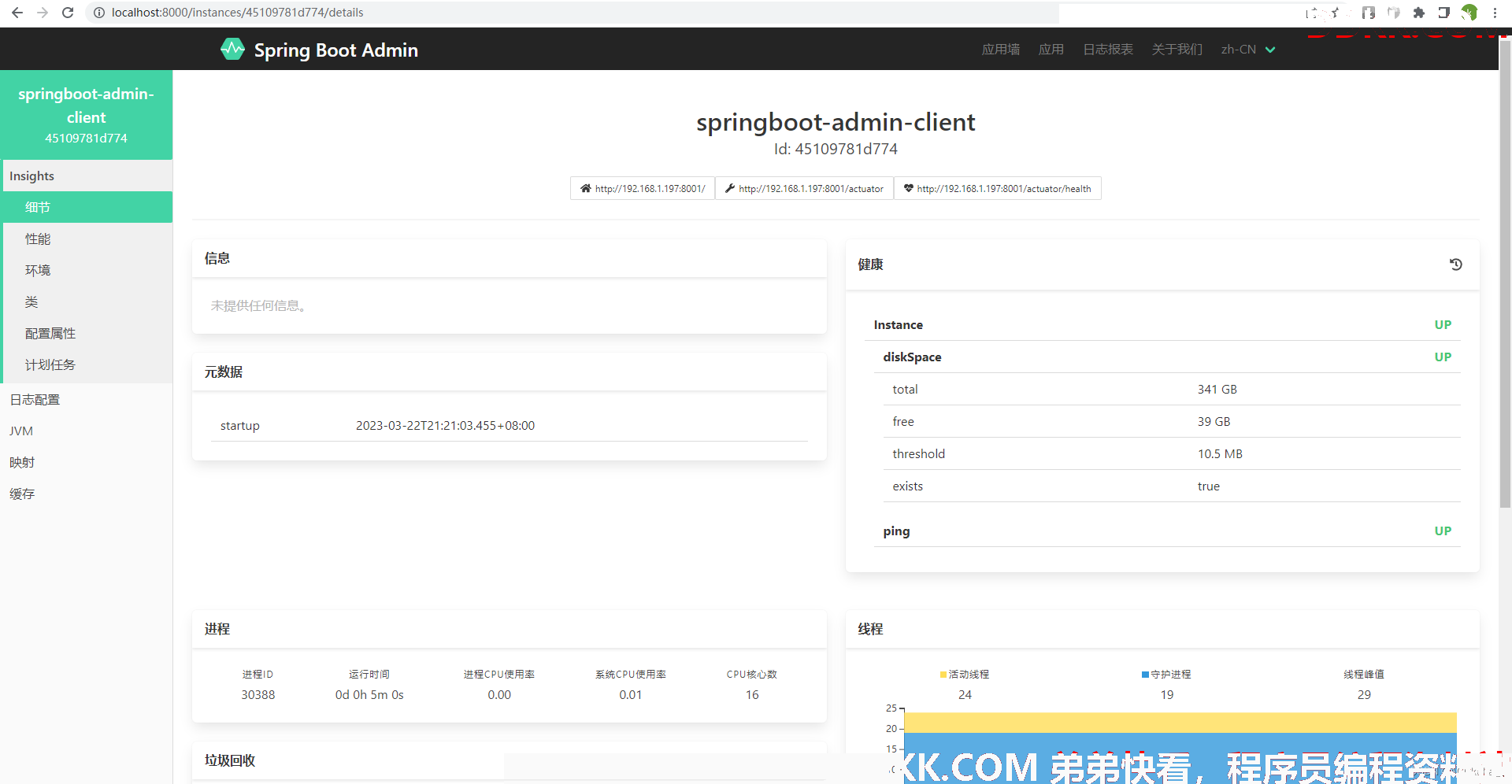Open 缓存 in the sidebar
The width and height of the screenshot is (1512, 784).
87,494
